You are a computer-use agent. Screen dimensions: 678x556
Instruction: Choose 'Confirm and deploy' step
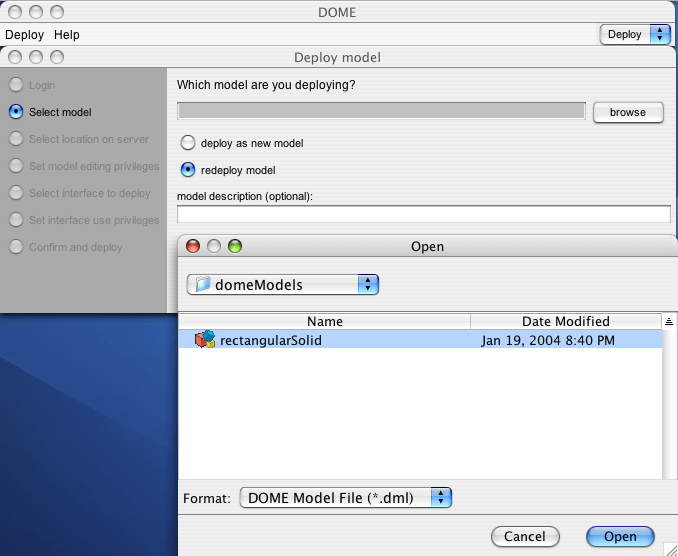[16, 247]
